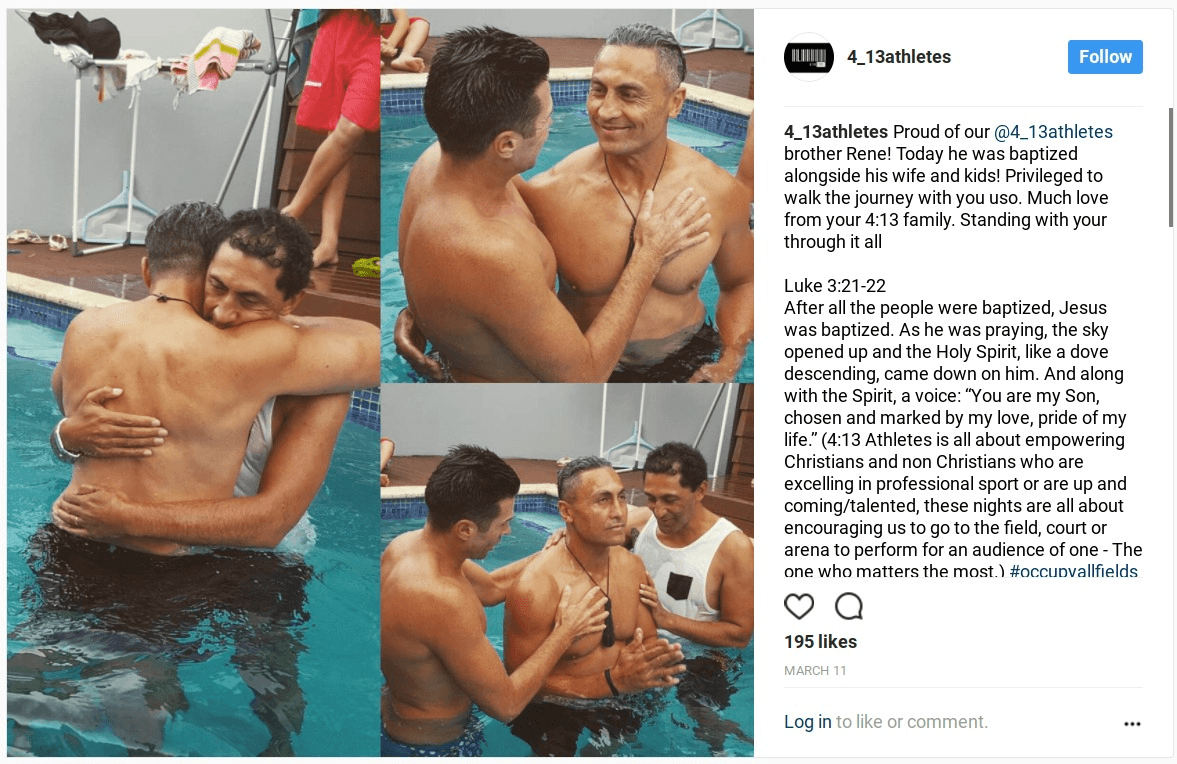Click the bold 4_13athletes caption author name

835,131
